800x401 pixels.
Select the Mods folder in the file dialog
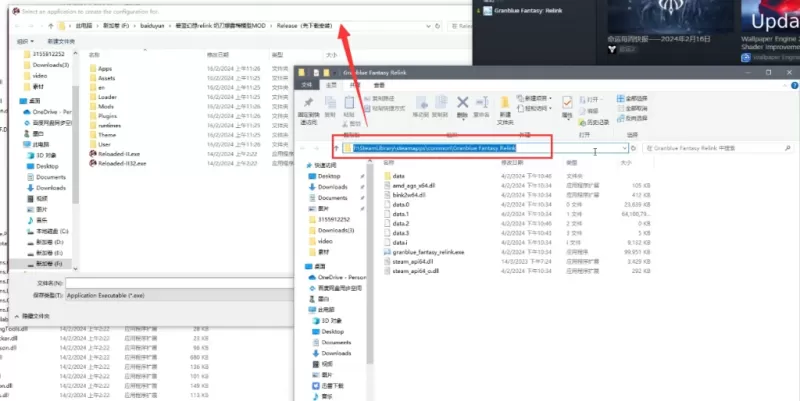[x=106, y=107]
